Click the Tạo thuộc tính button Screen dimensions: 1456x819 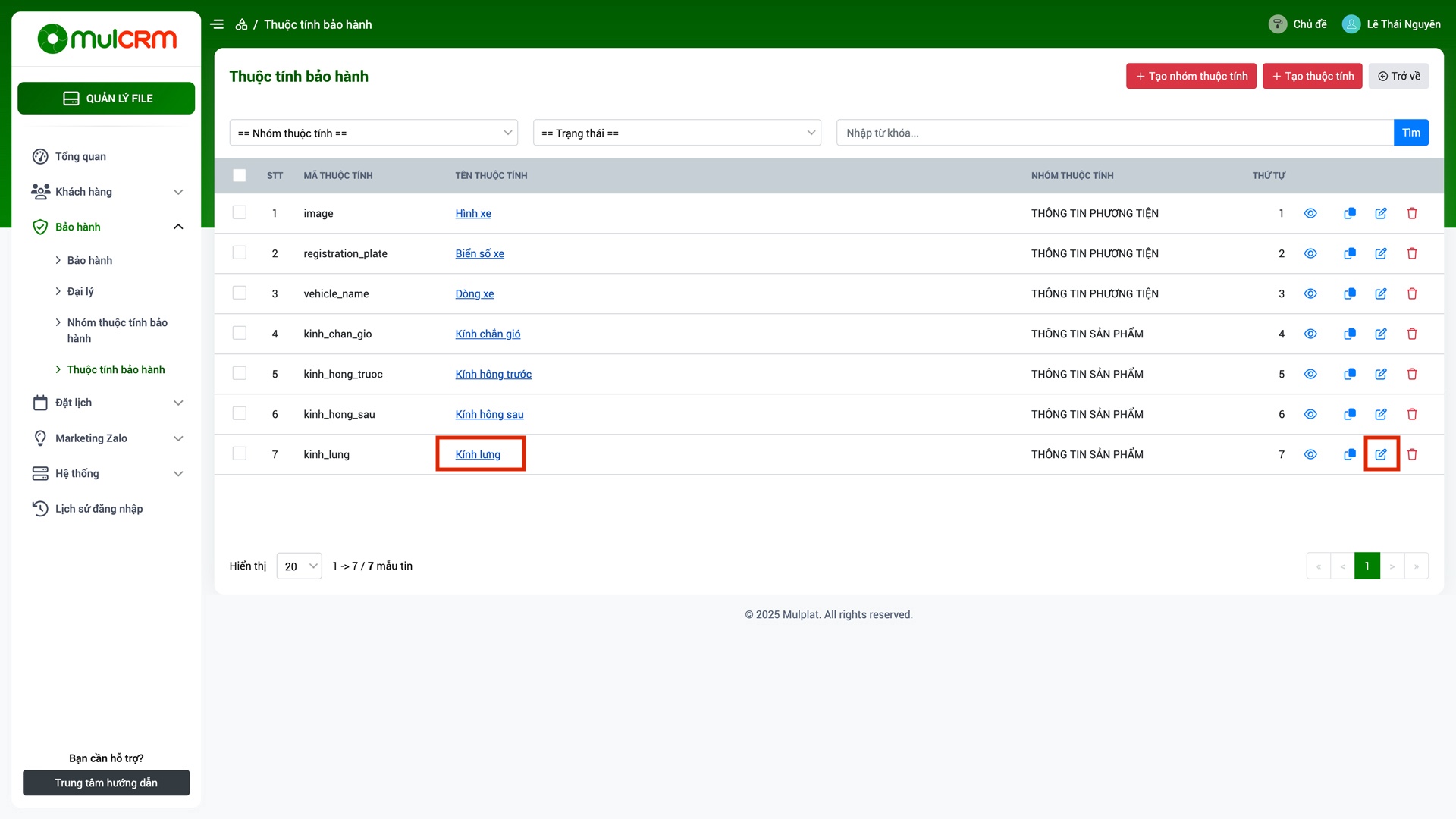click(1312, 77)
